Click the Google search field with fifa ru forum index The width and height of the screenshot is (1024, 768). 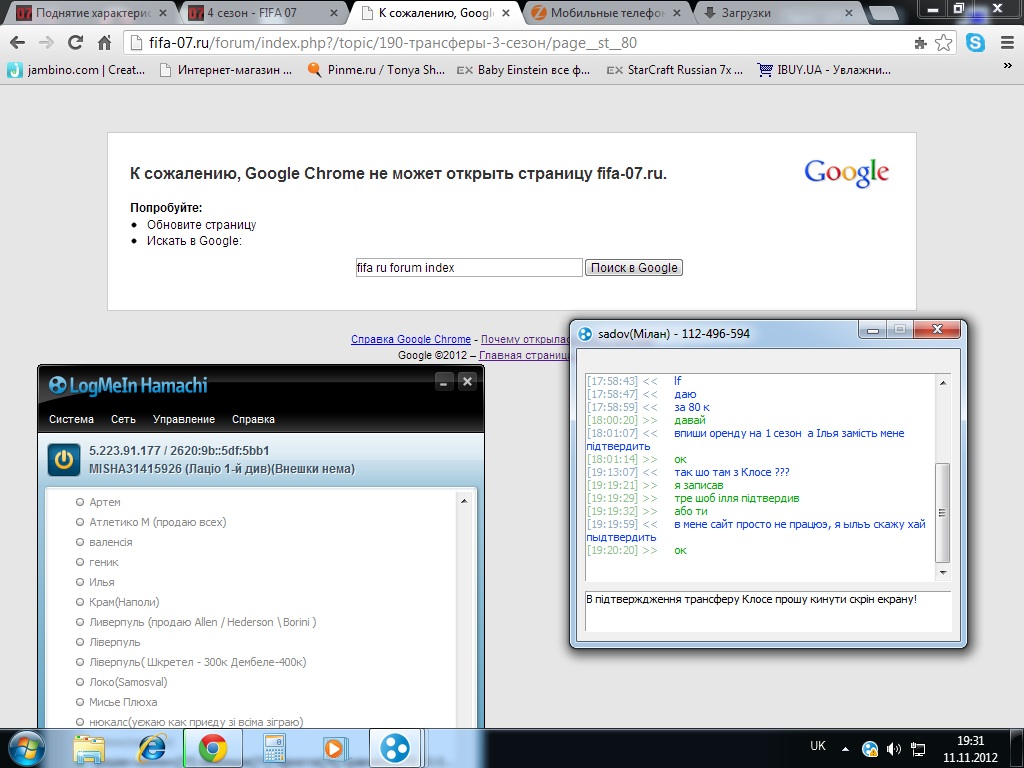point(469,268)
